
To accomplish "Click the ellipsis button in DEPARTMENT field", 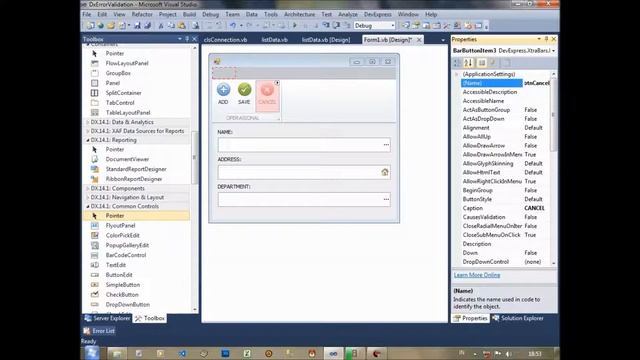I will click(x=386, y=200).
